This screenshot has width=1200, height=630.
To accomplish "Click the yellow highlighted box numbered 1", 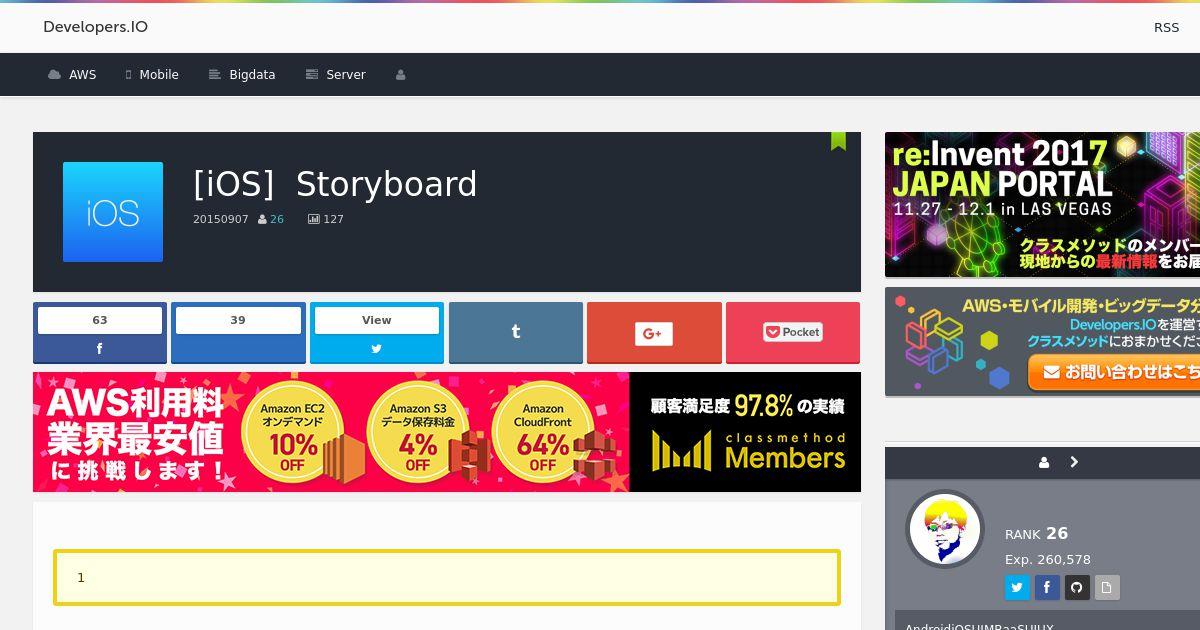I will point(447,577).
